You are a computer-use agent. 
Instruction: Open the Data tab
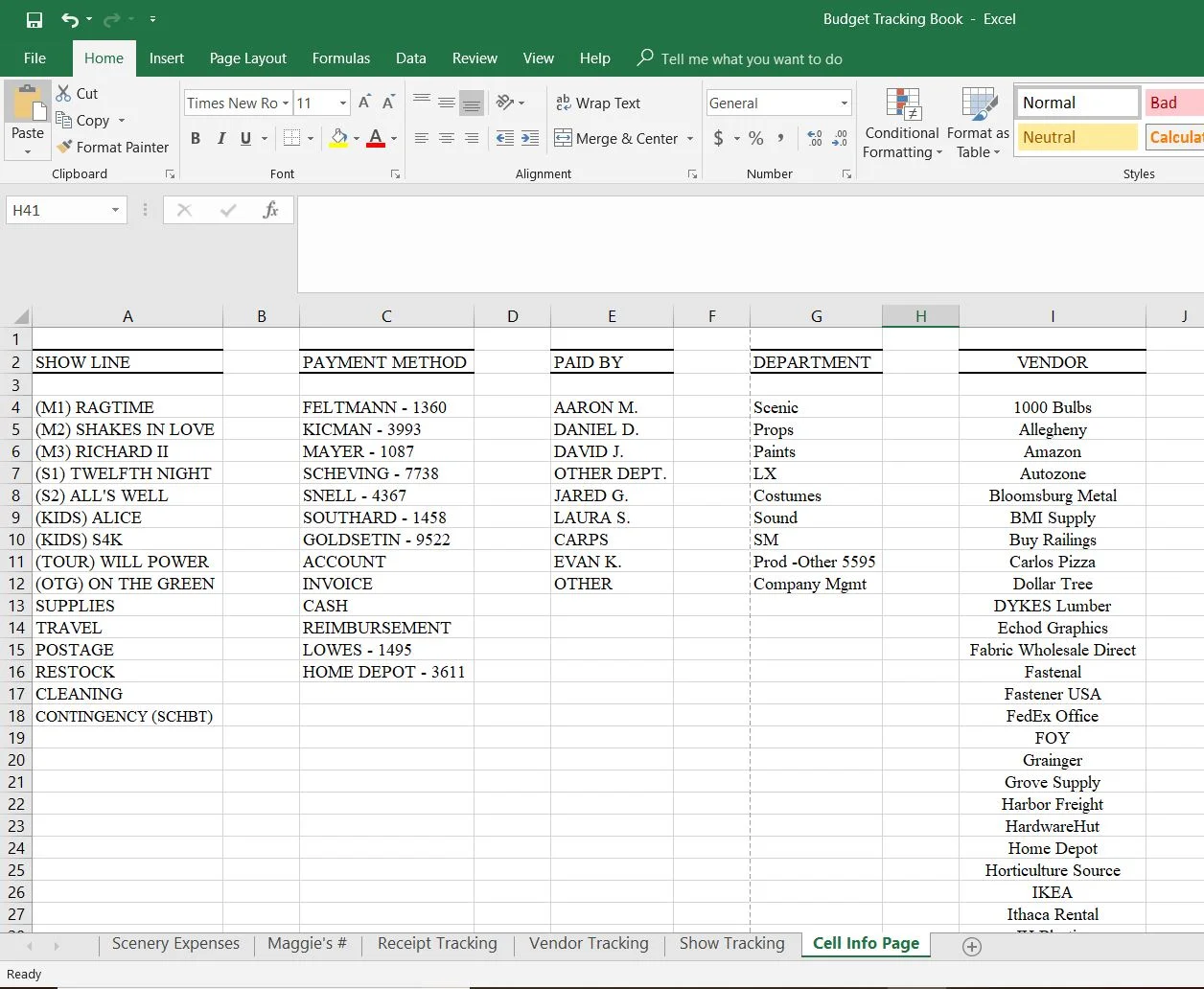pos(411,58)
